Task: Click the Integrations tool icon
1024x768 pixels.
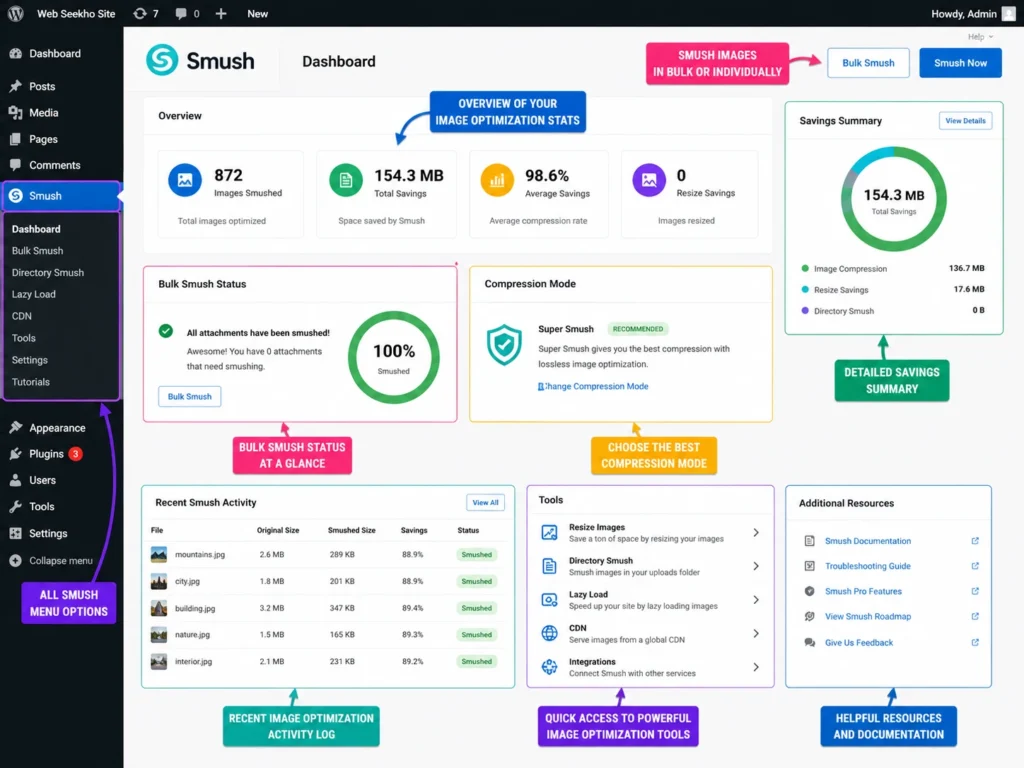Action: click(549, 667)
